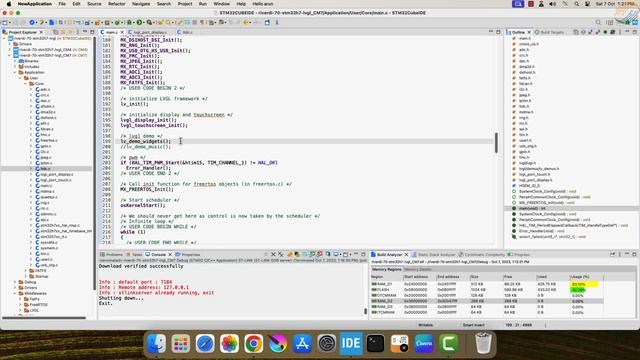Image resolution: width=640 pixels, height=360 pixels.
Task: Open the STM32CubeIDE dock icon
Action: point(351,343)
